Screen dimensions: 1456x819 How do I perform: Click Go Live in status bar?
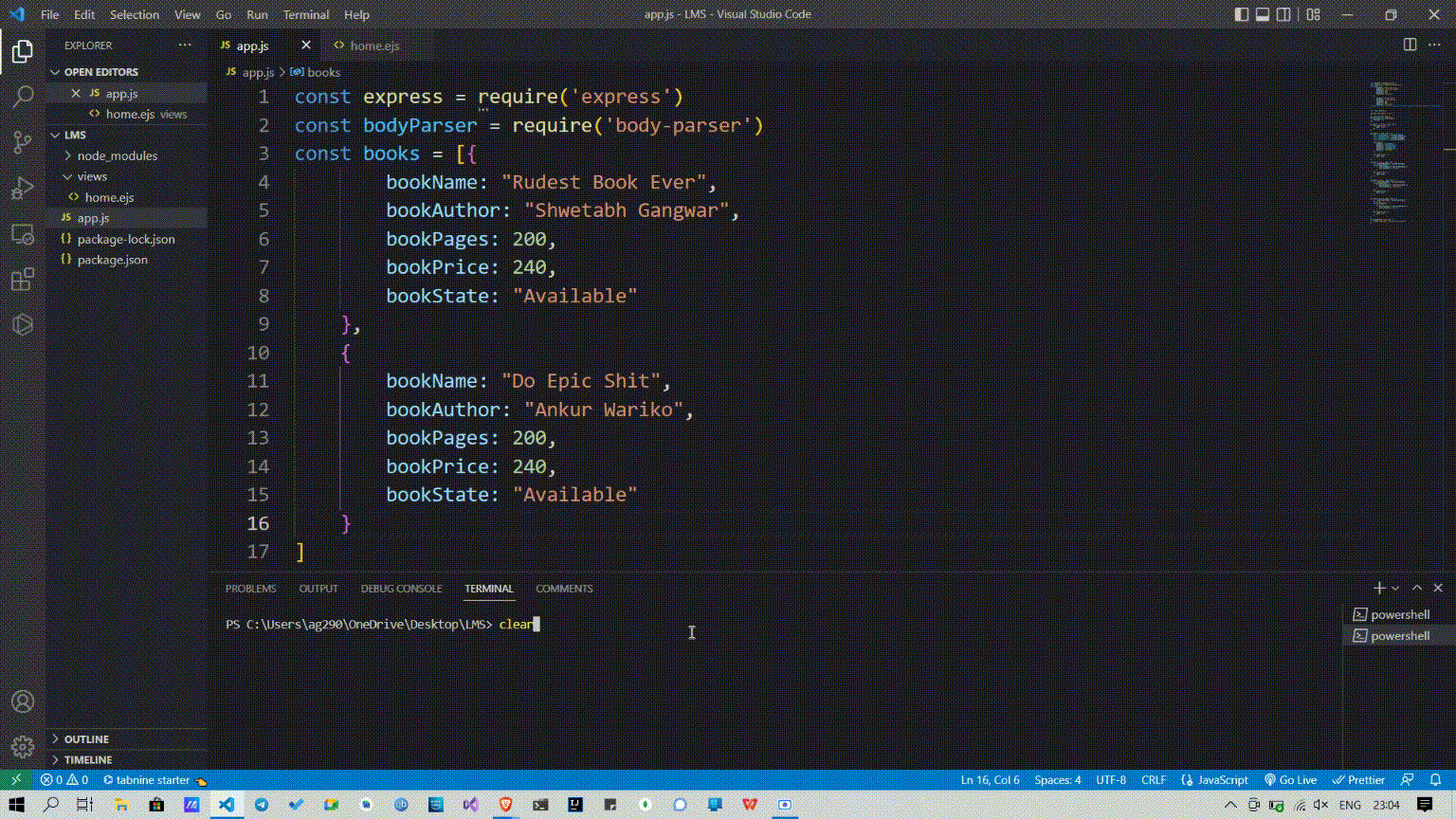coord(1290,780)
